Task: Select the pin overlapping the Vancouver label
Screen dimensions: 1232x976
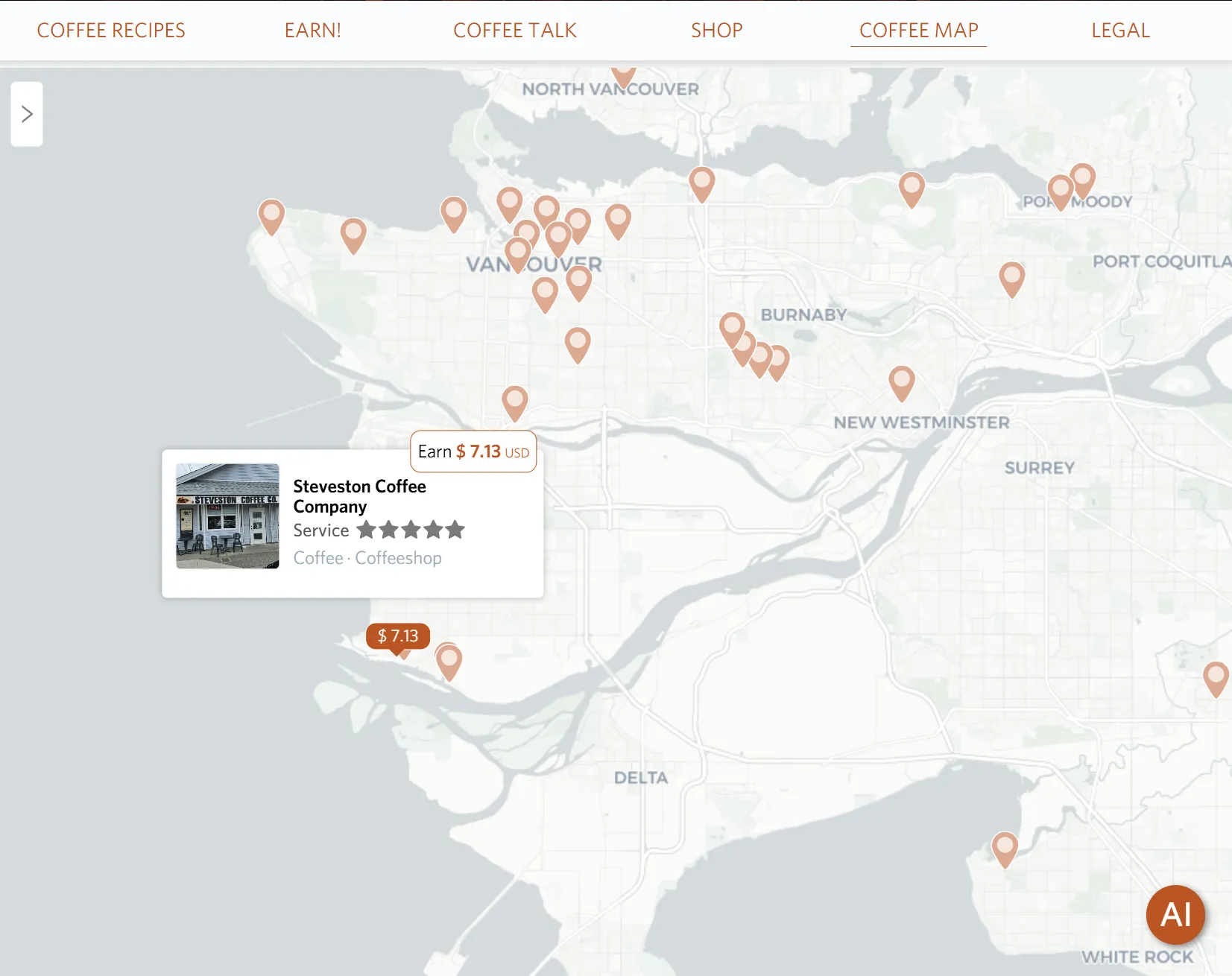Action: 518,256
